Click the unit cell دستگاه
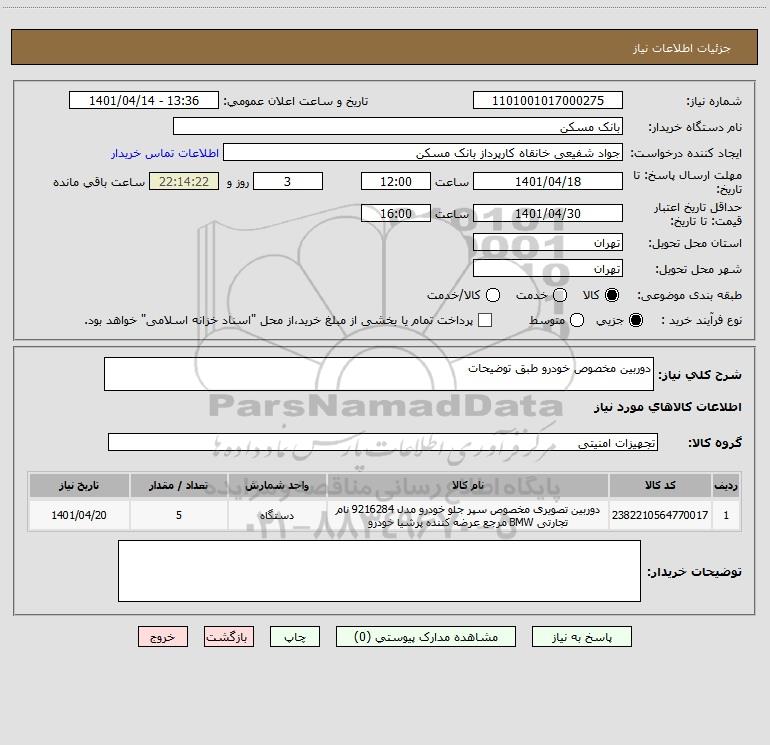Viewport: 770px width, 745px height. click(x=277, y=515)
